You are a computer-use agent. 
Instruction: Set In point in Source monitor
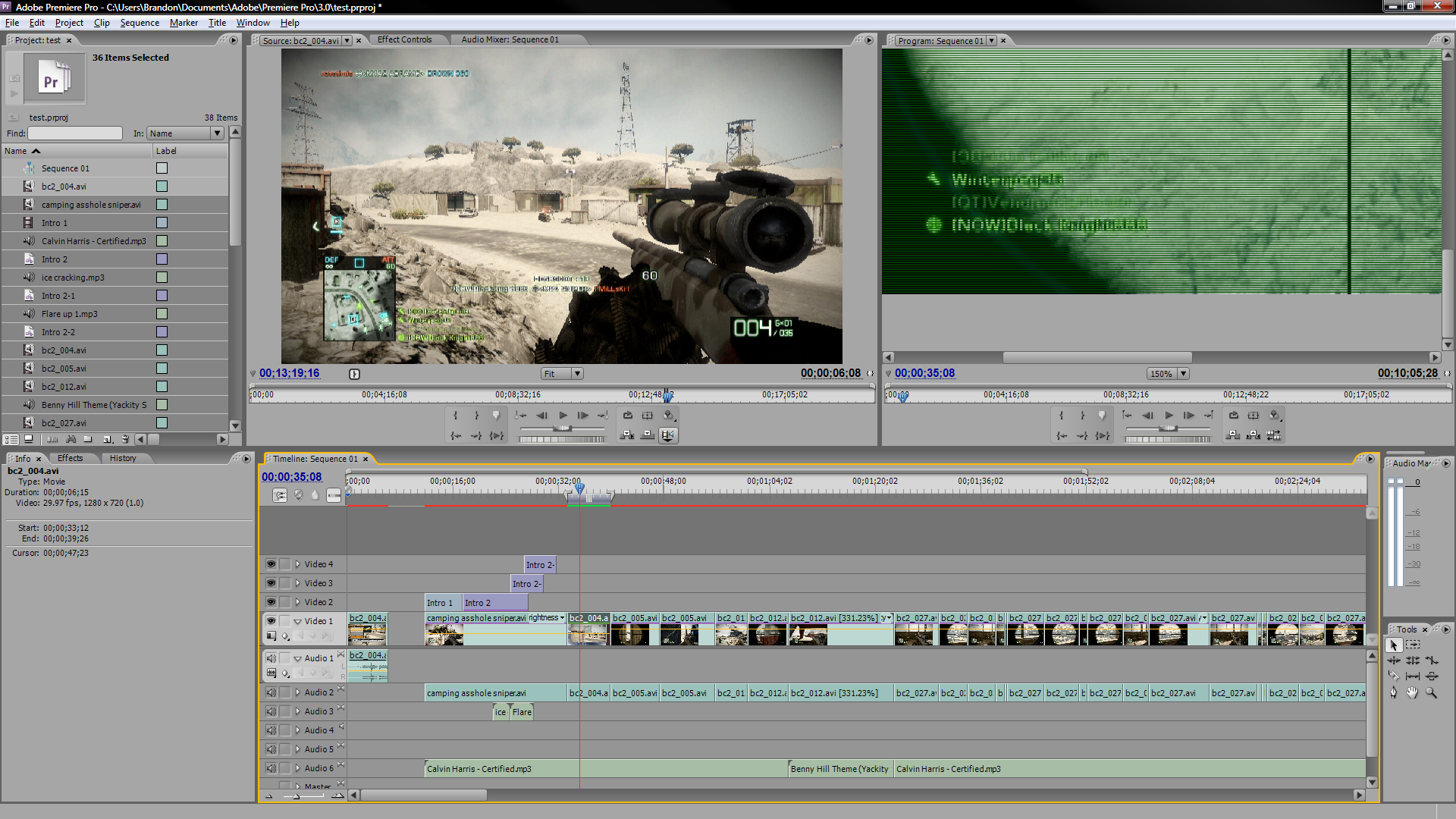[455, 416]
